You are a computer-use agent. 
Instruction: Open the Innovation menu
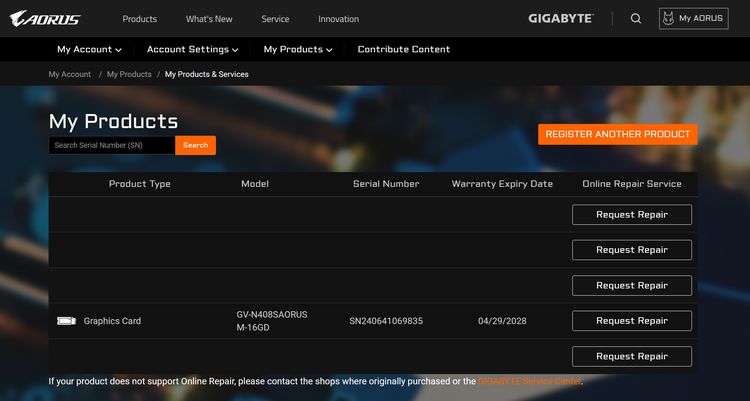pyautogui.click(x=339, y=19)
